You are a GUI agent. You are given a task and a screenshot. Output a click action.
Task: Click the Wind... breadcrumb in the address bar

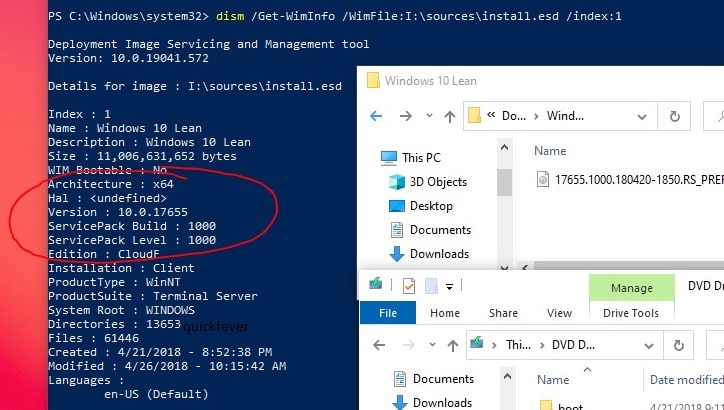(565, 116)
